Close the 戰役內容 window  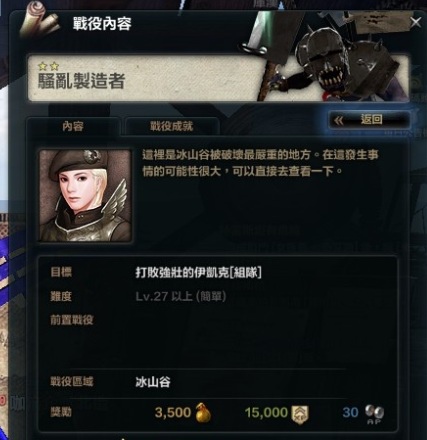tap(416, 23)
